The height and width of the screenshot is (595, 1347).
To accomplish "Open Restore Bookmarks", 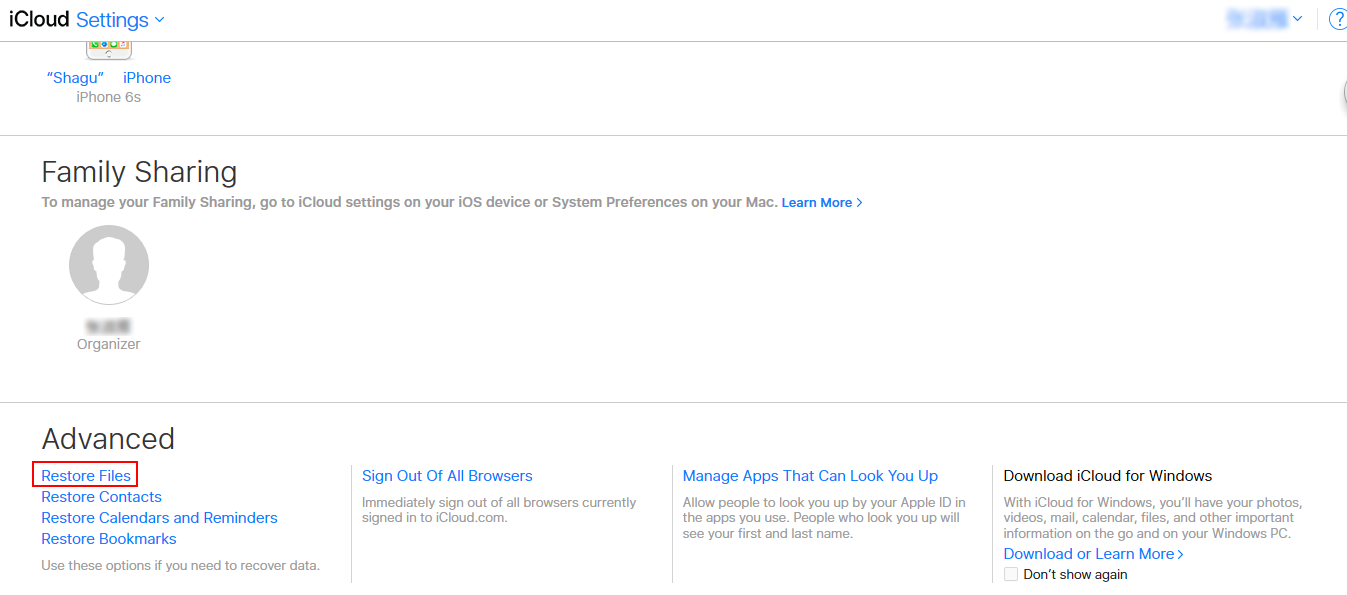I will tap(109, 539).
